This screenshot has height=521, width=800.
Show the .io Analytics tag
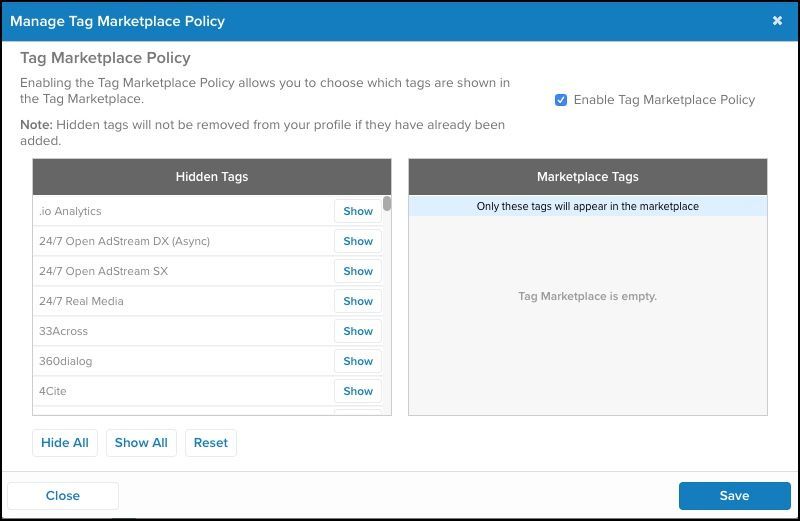[358, 211]
